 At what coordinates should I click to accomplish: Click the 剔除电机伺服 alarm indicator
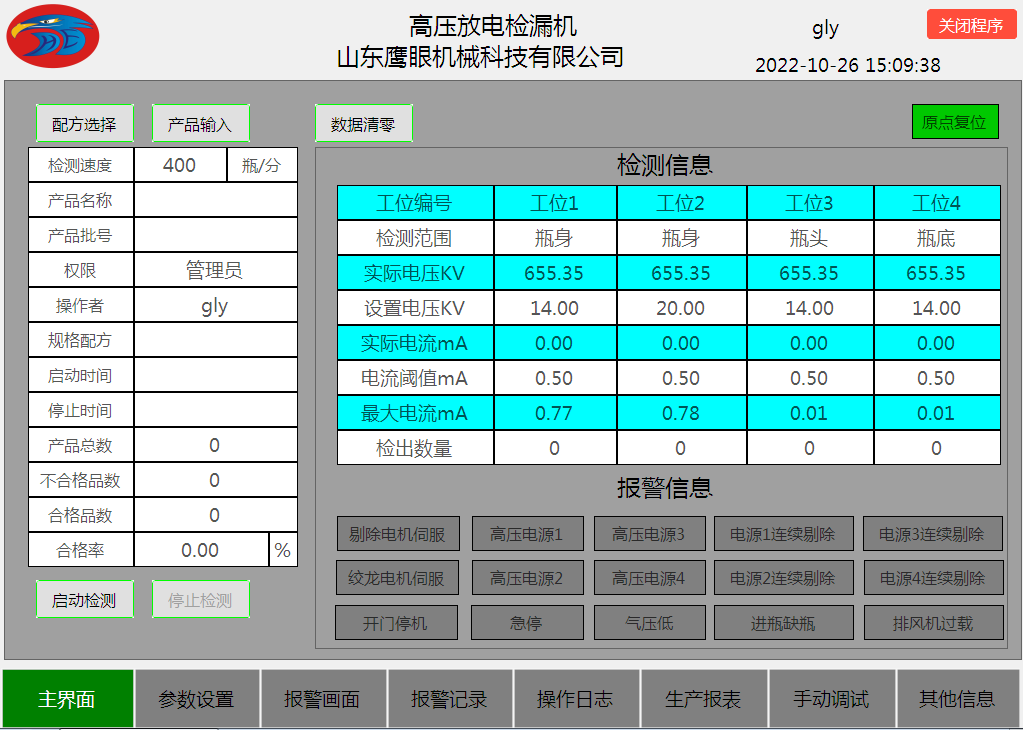point(398,534)
